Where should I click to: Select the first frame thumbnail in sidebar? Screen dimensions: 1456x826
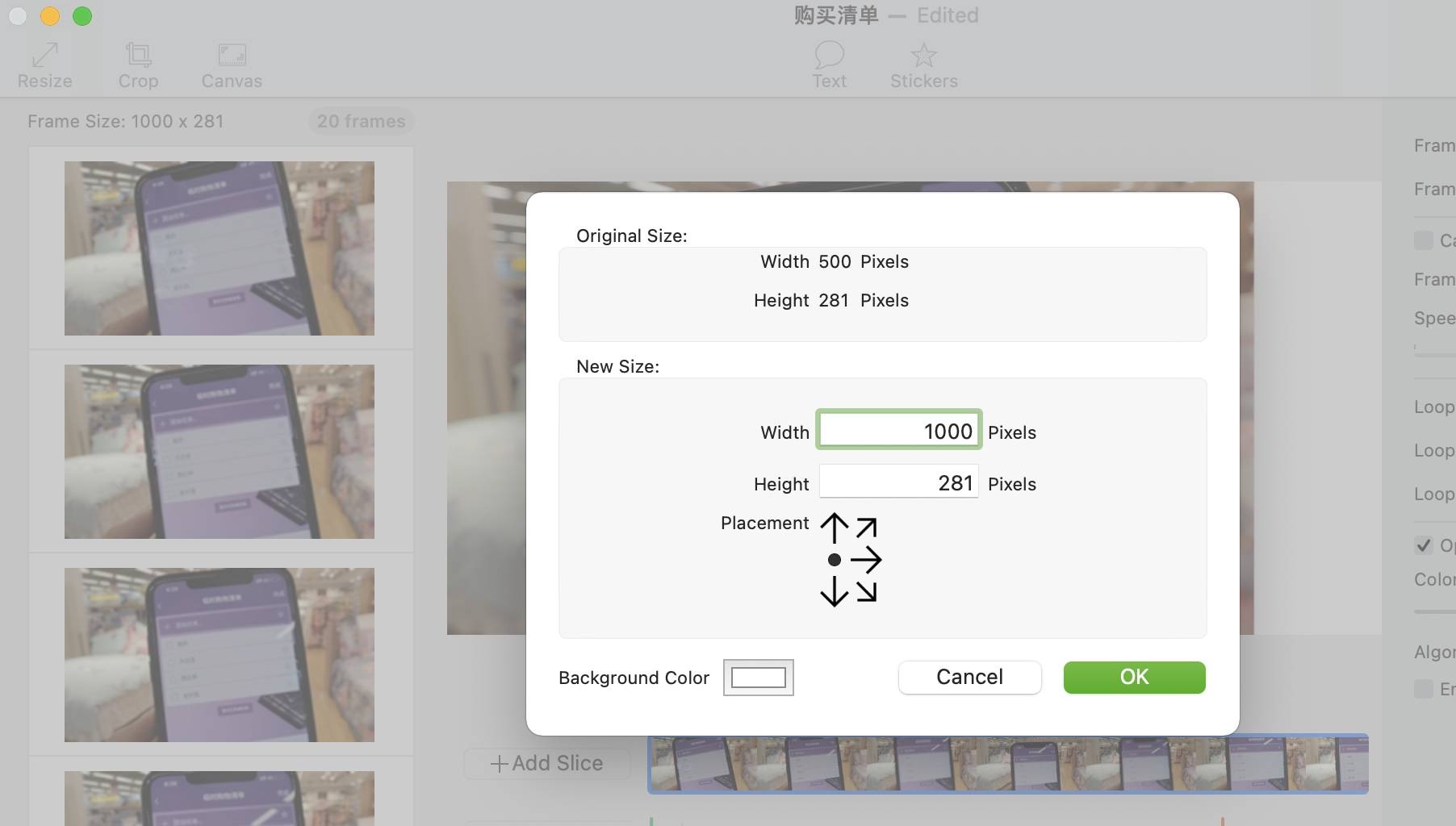click(219, 248)
